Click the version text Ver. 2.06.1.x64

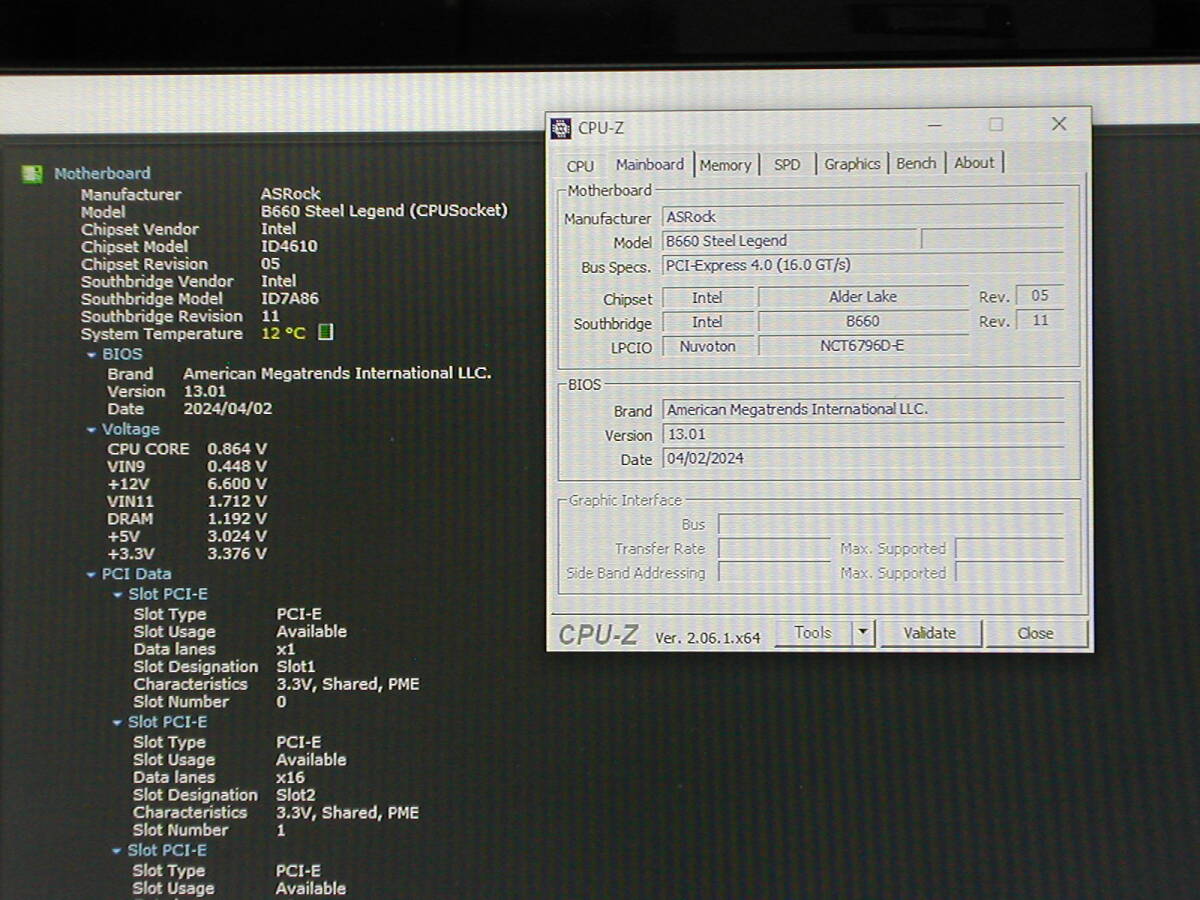pyautogui.click(x=708, y=637)
